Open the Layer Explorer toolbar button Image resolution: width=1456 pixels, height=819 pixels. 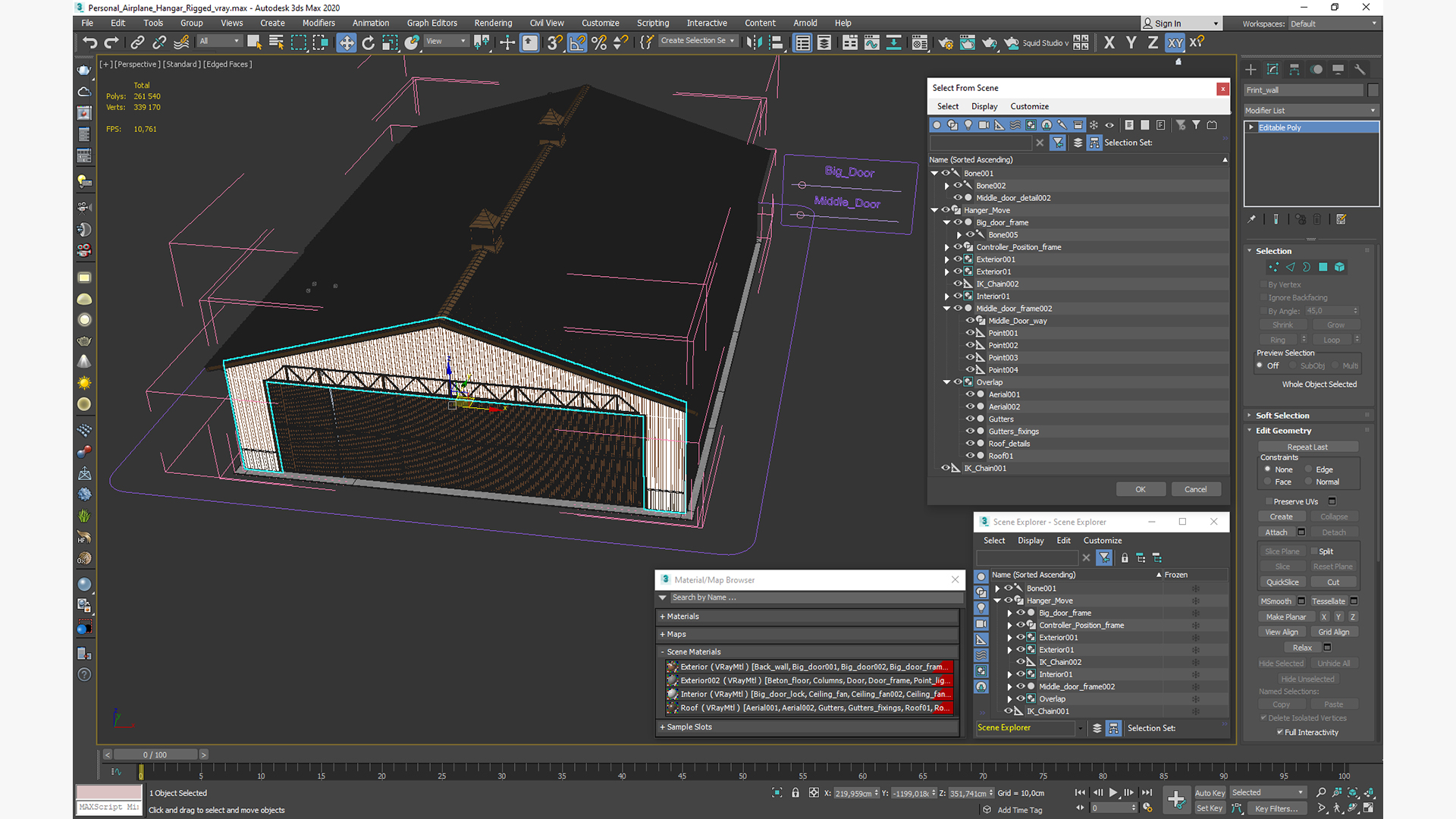coord(824,42)
